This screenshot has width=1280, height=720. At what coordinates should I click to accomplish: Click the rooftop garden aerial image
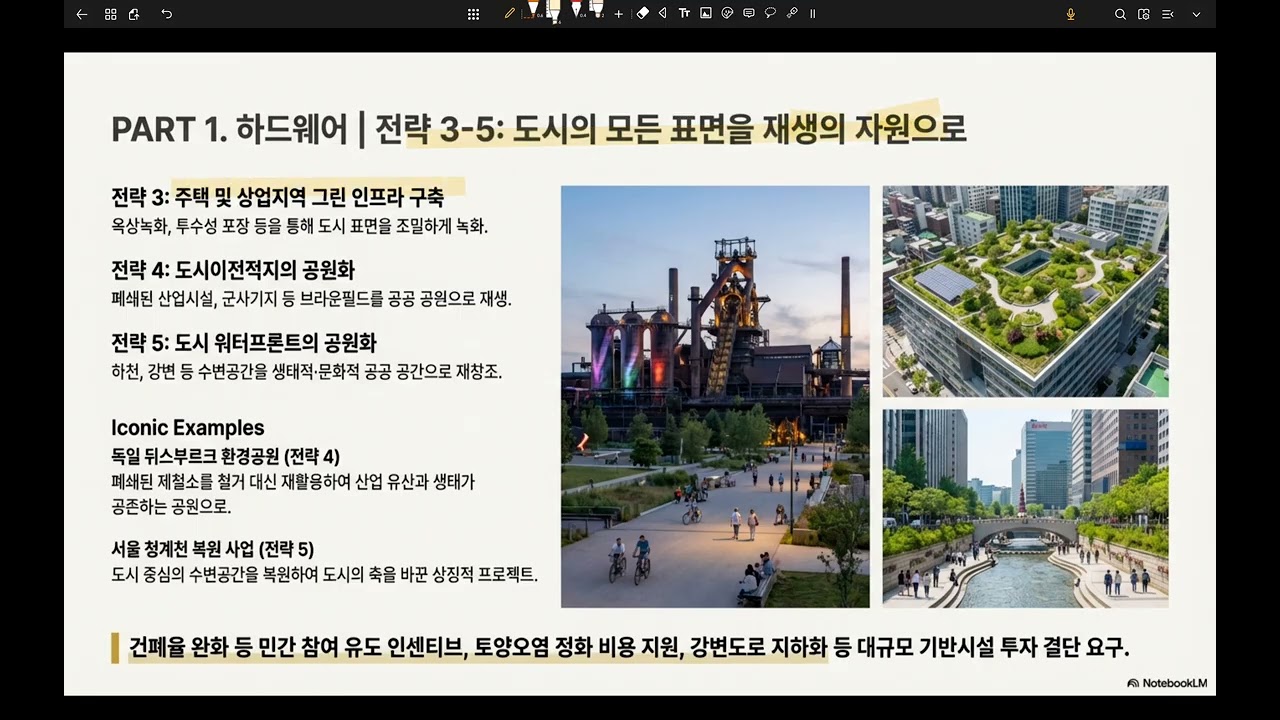pyautogui.click(x=1025, y=291)
